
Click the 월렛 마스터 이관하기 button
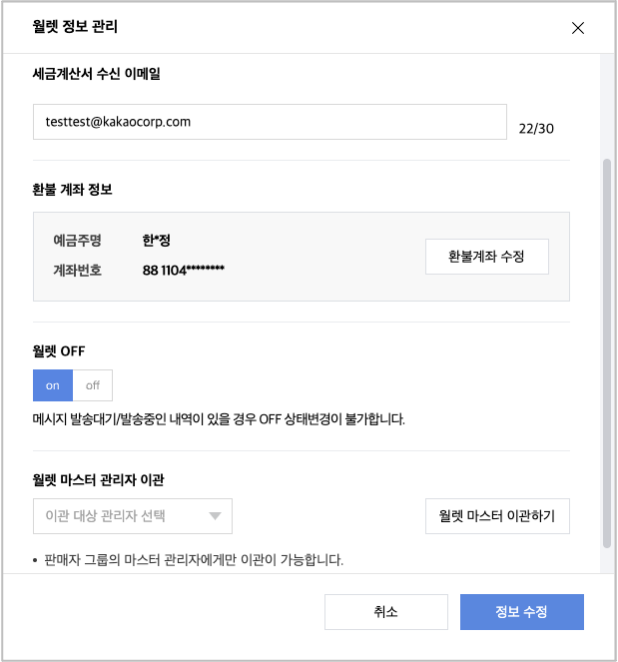point(497,516)
